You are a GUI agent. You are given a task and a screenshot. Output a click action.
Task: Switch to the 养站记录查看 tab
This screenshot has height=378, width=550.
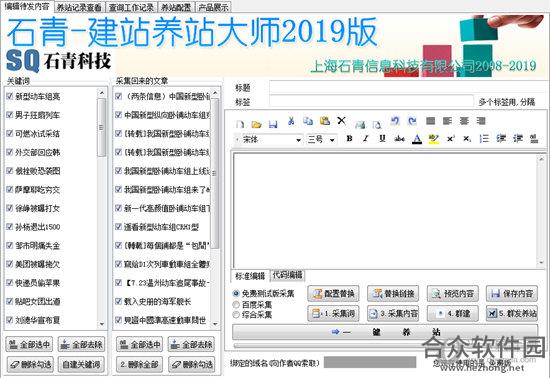pos(79,7)
